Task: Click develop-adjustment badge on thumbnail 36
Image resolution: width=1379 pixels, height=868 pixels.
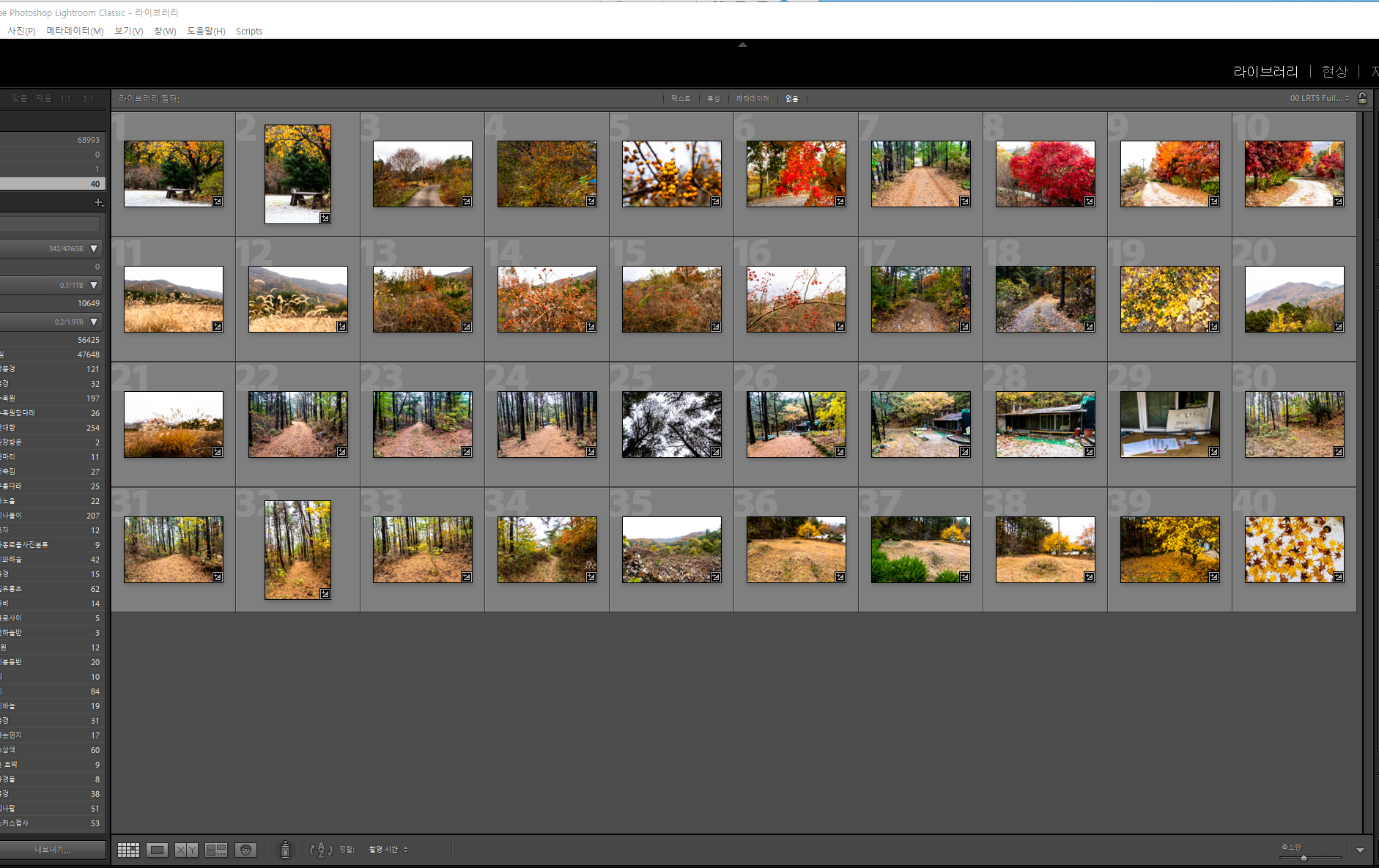Action: 840,577
